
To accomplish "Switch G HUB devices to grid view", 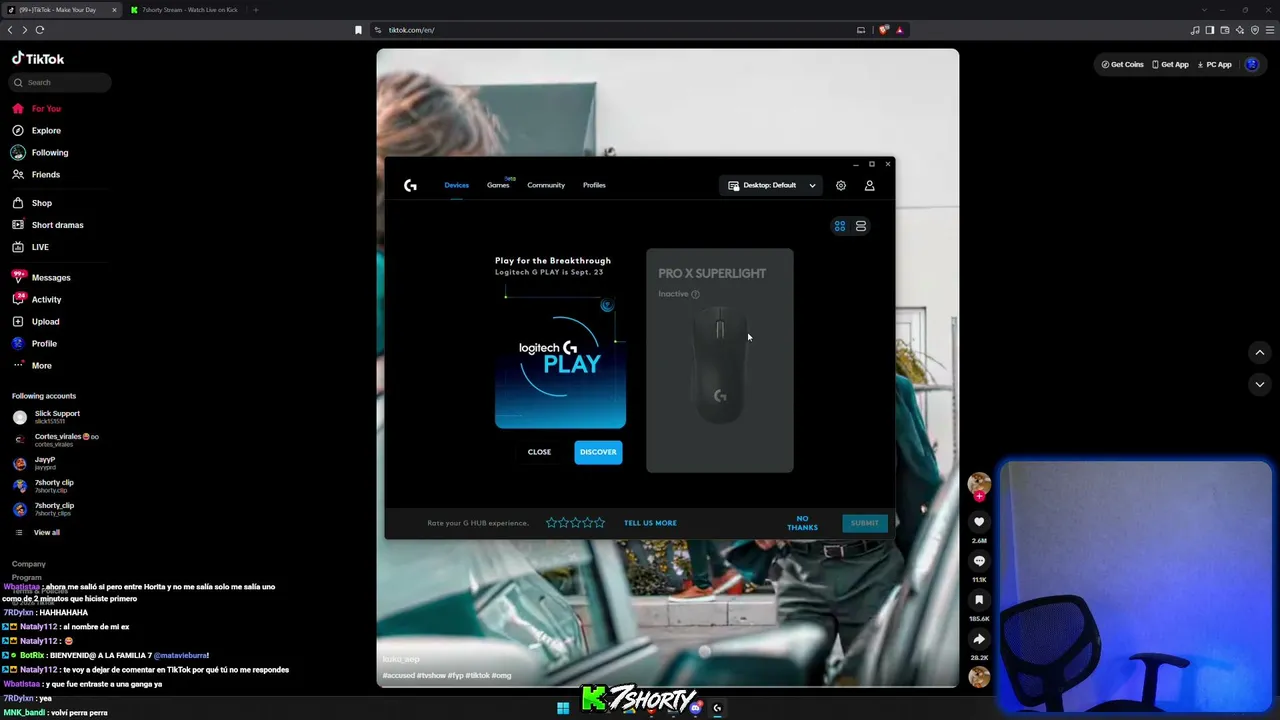I will pyautogui.click(x=840, y=226).
